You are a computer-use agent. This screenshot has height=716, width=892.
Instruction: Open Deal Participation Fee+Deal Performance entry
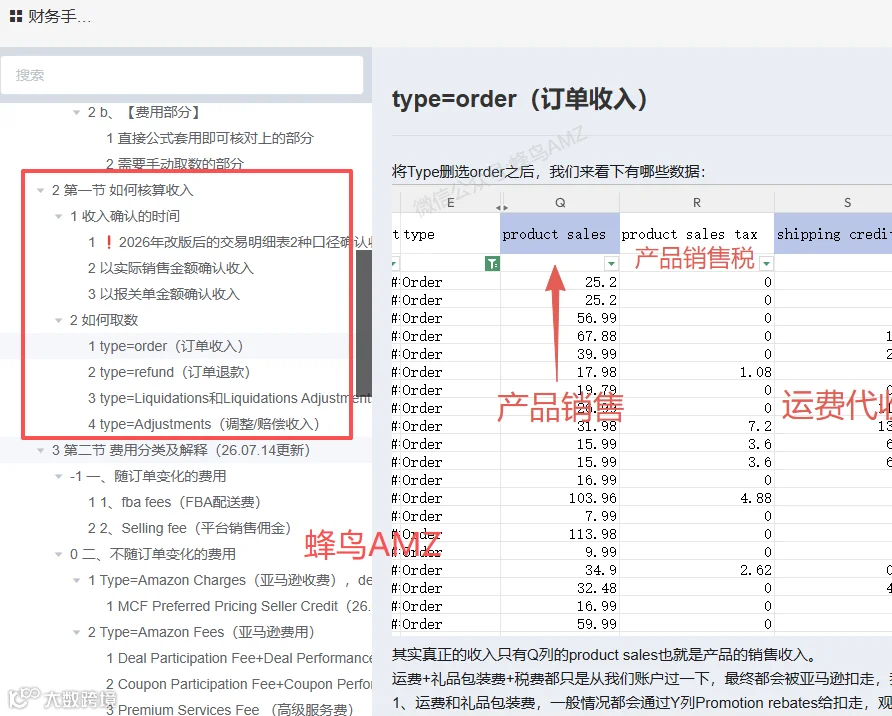click(239, 659)
